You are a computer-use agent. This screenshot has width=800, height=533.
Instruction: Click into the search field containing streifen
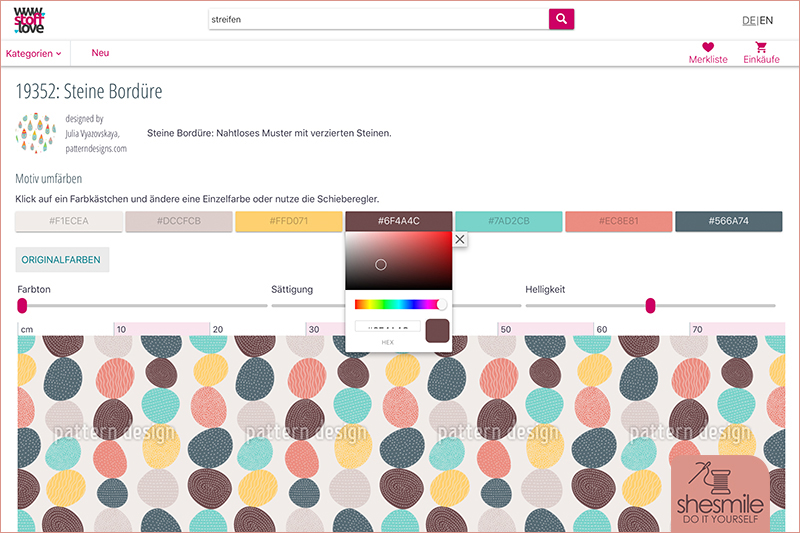(x=379, y=19)
